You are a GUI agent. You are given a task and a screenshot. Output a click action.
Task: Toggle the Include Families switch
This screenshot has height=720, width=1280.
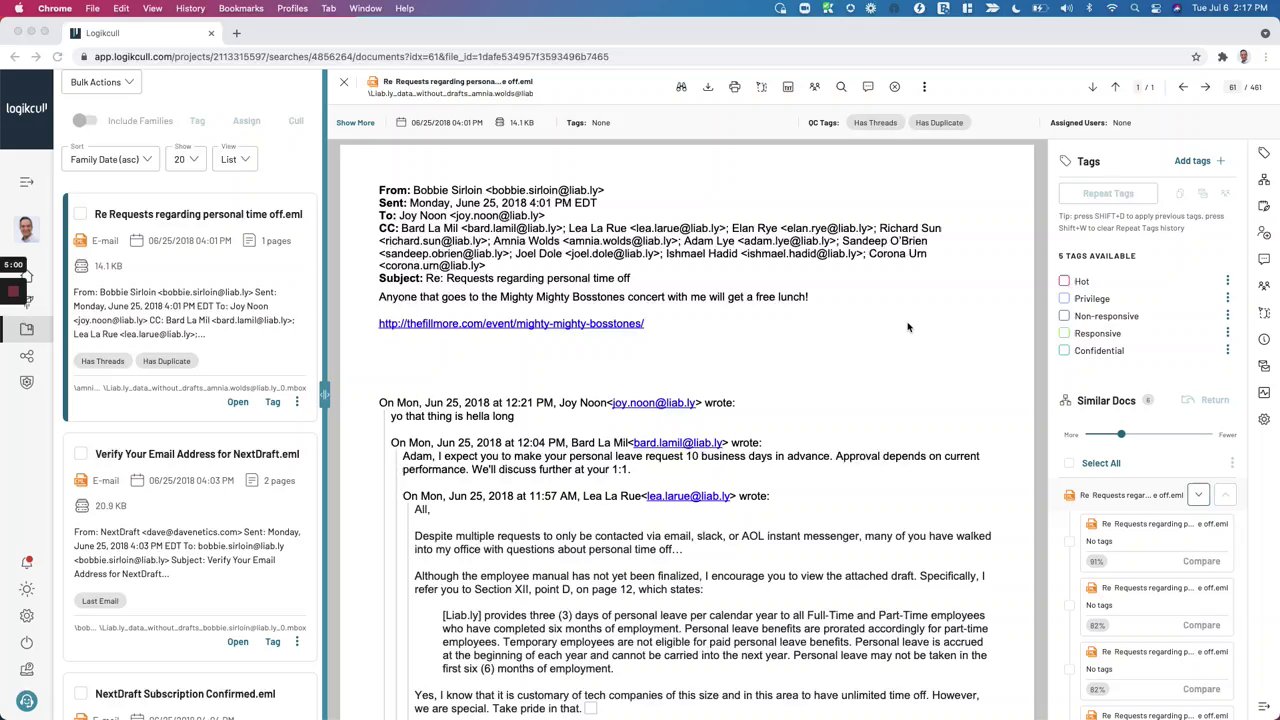(x=84, y=120)
